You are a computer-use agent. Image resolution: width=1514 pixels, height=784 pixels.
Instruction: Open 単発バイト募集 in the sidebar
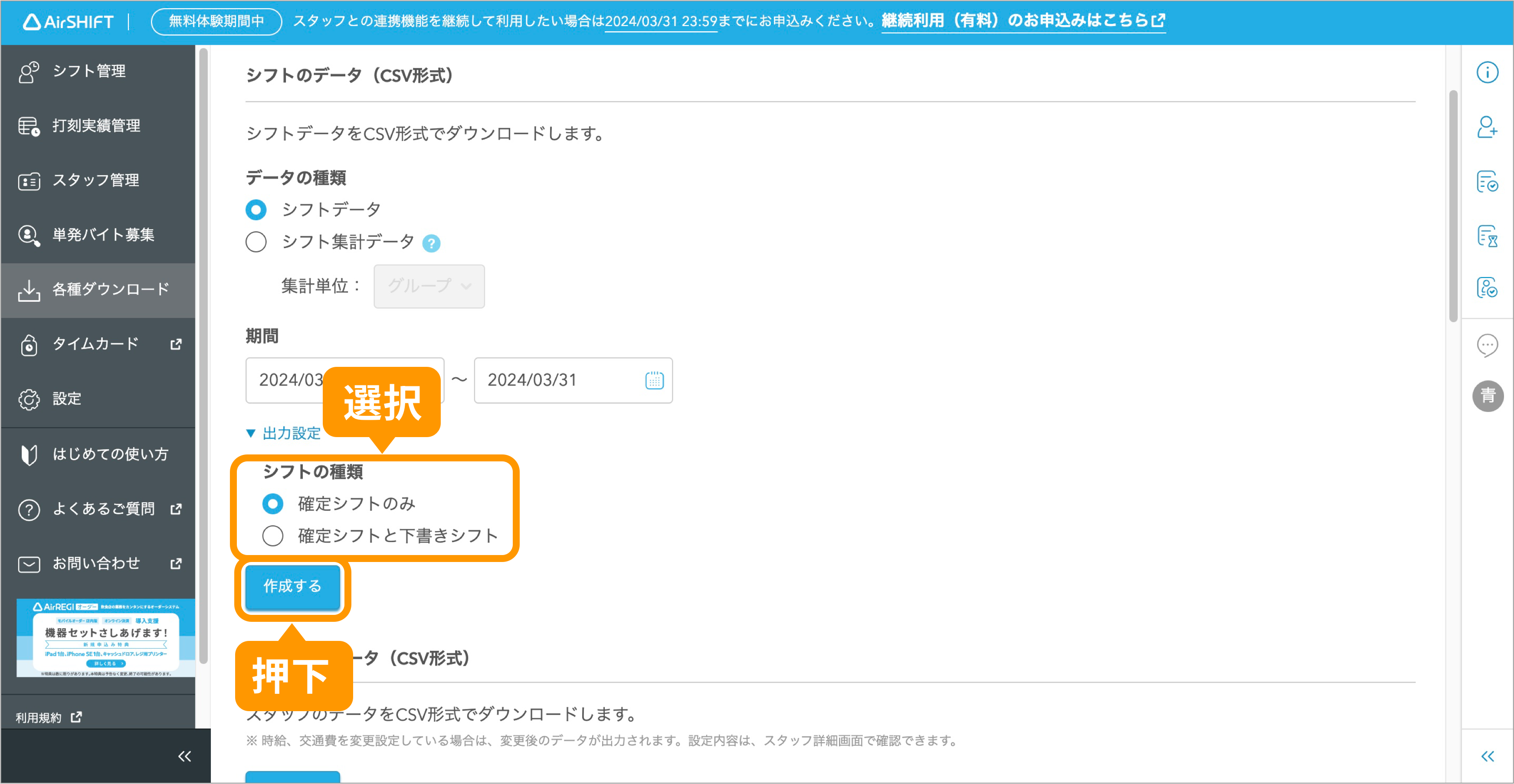(x=98, y=235)
